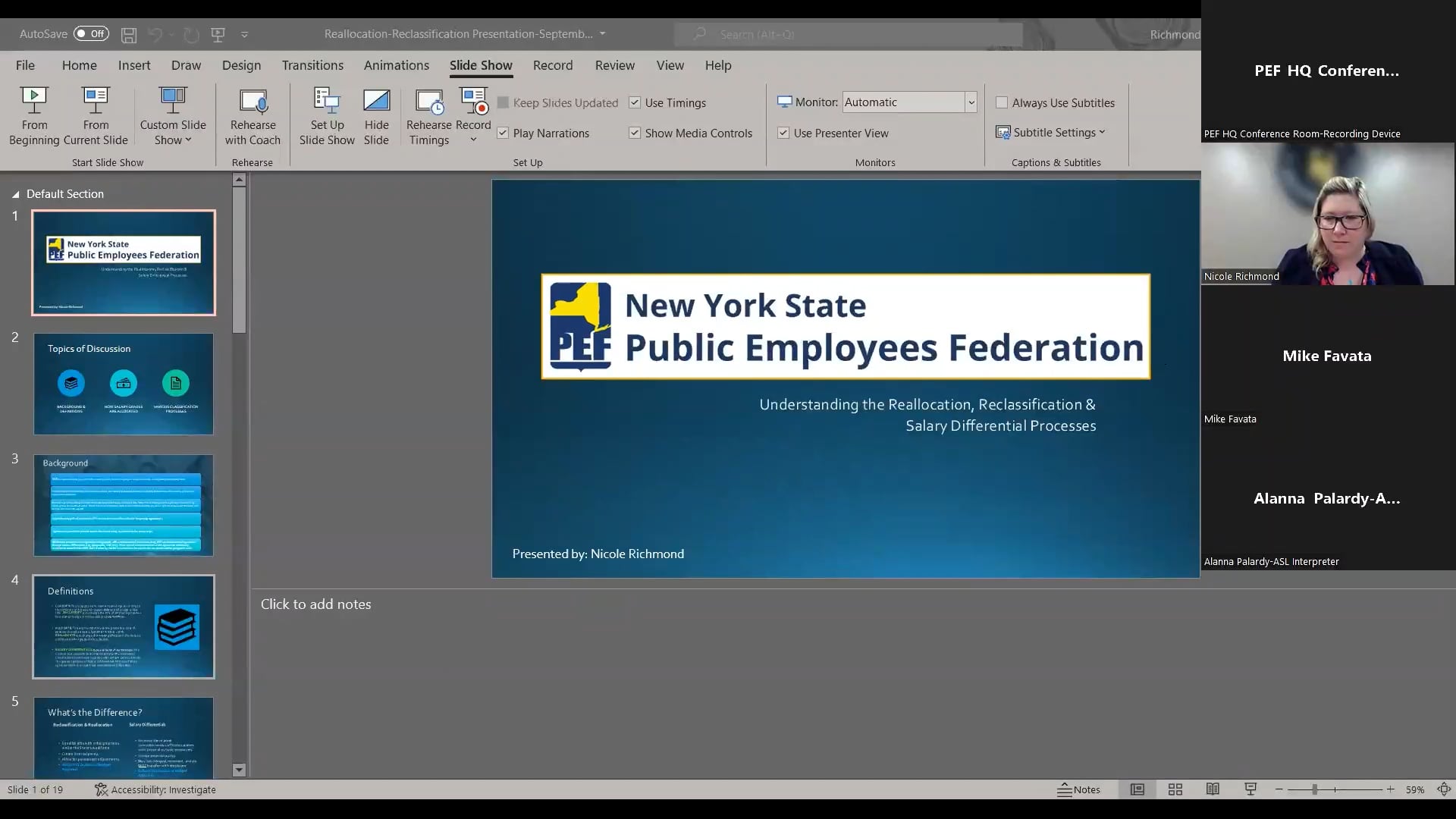The width and height of the screenshot is (1456, 819).
Task: Click the zoom in plus button
Action: click(x=1390, y=789)
